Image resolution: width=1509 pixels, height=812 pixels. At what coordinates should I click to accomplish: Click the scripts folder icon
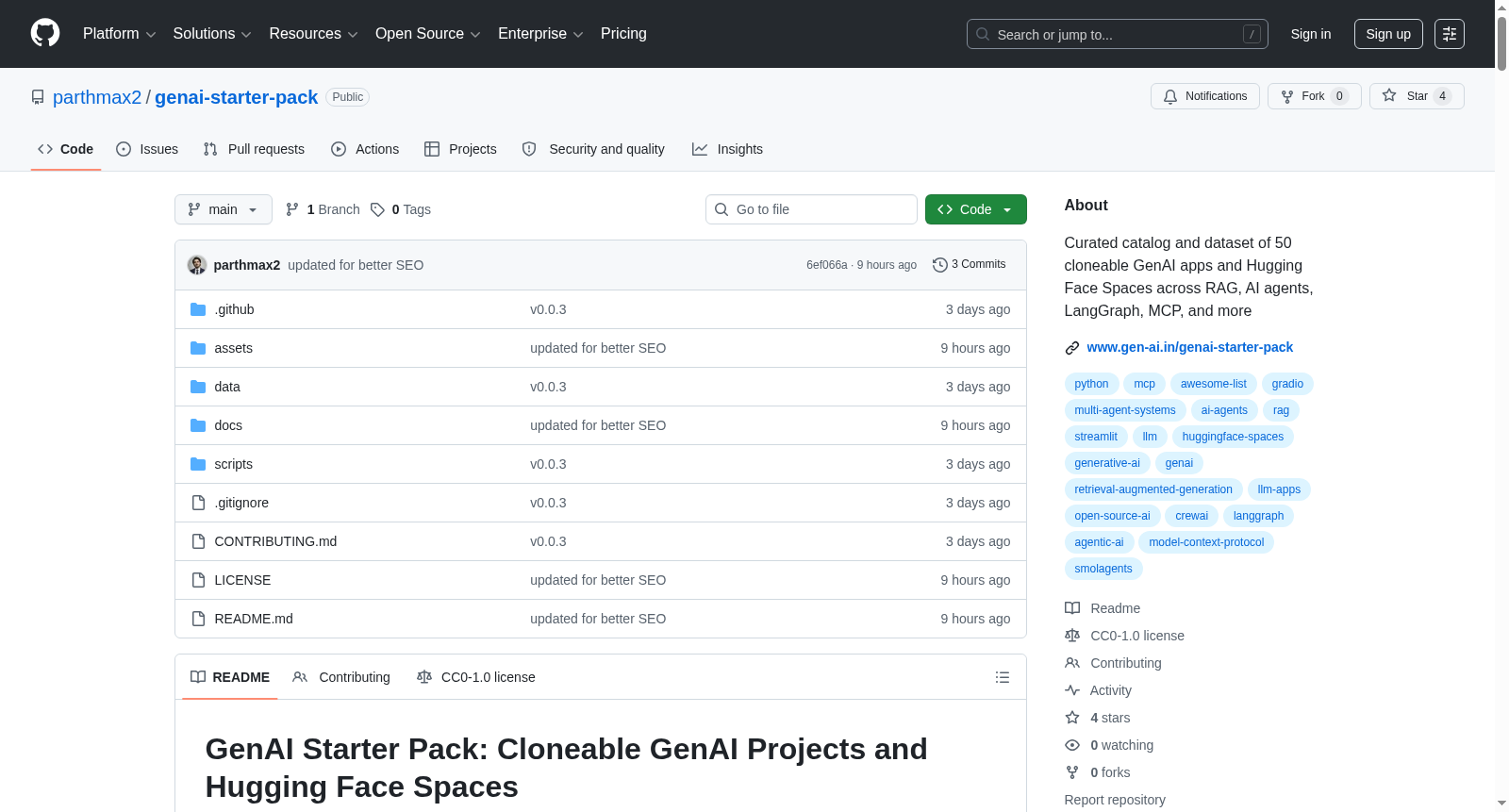click(198, 464)
